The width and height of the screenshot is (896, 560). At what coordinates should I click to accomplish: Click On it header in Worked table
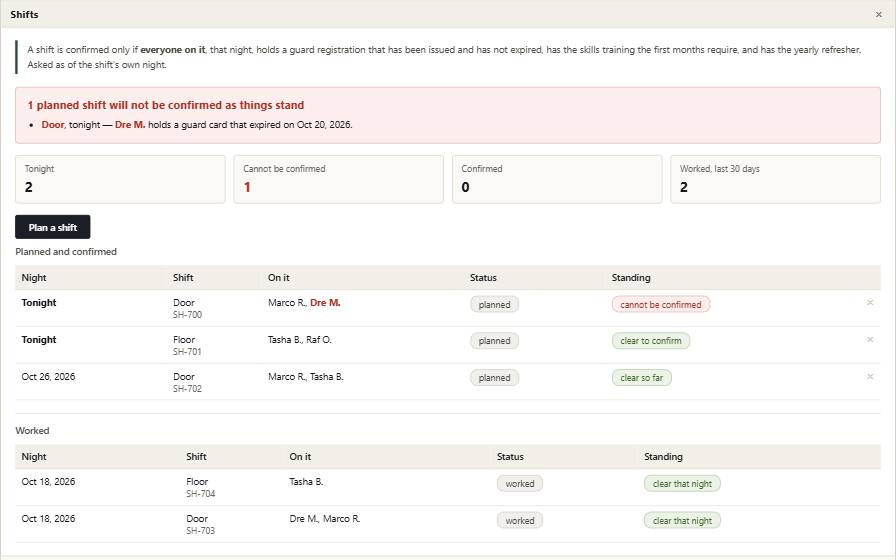pyautogui.click(x=300, y=457)
